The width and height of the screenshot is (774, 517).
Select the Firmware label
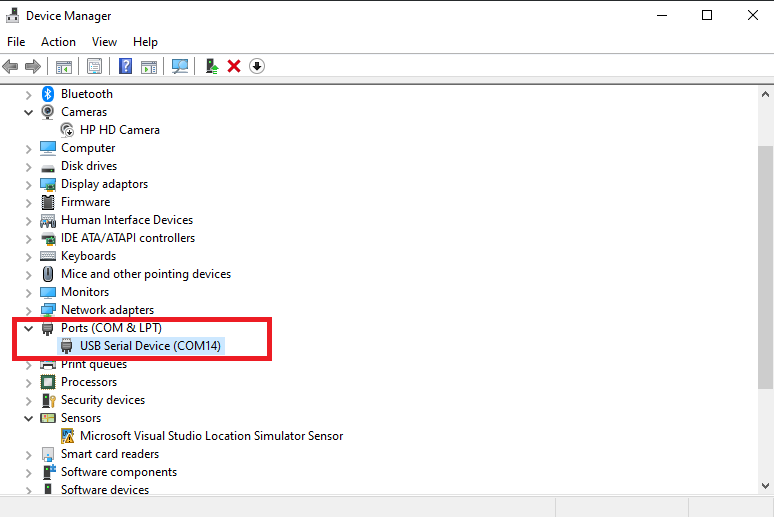click(x=85, y=202)
